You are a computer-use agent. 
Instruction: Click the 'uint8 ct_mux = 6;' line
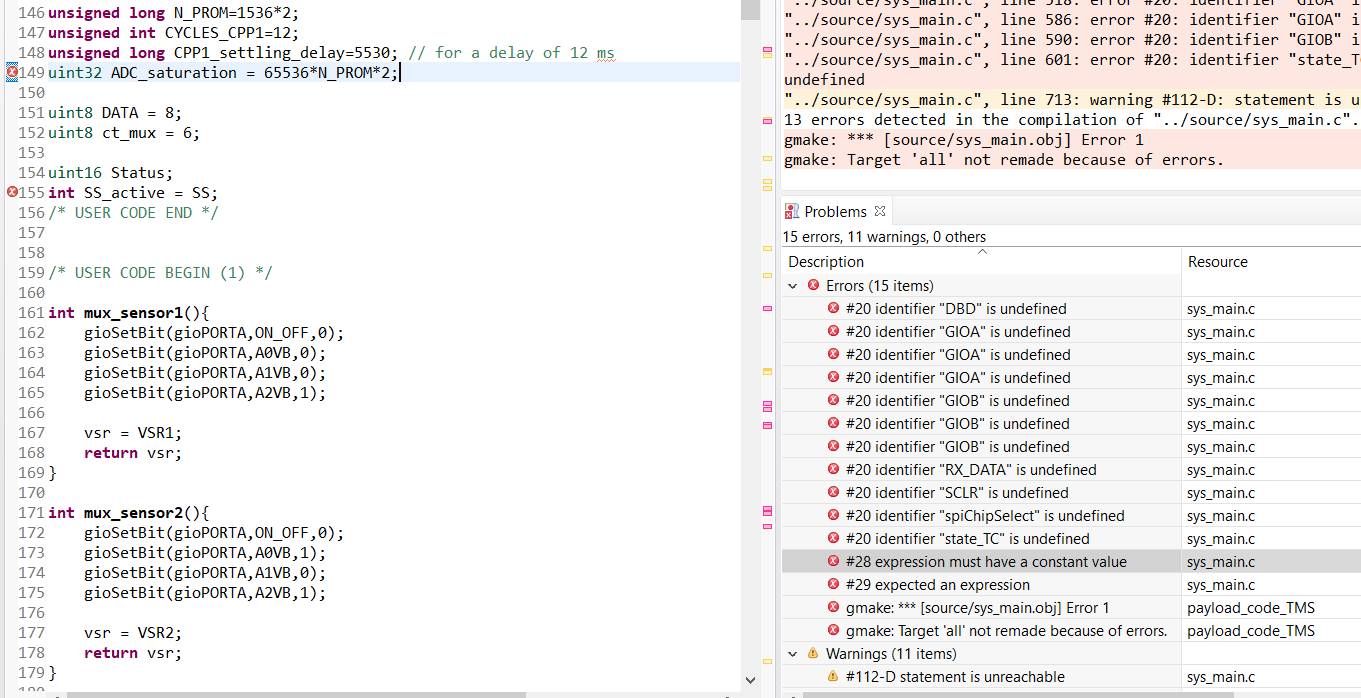click(x=124, y=132)
